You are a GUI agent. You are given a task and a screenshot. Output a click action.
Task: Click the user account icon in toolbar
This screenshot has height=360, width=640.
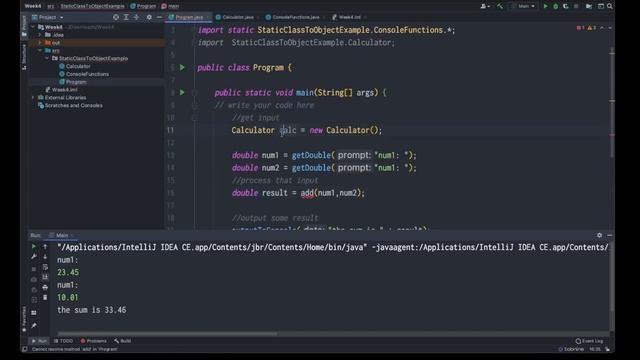pyautogui.click(x=485, y=6)
